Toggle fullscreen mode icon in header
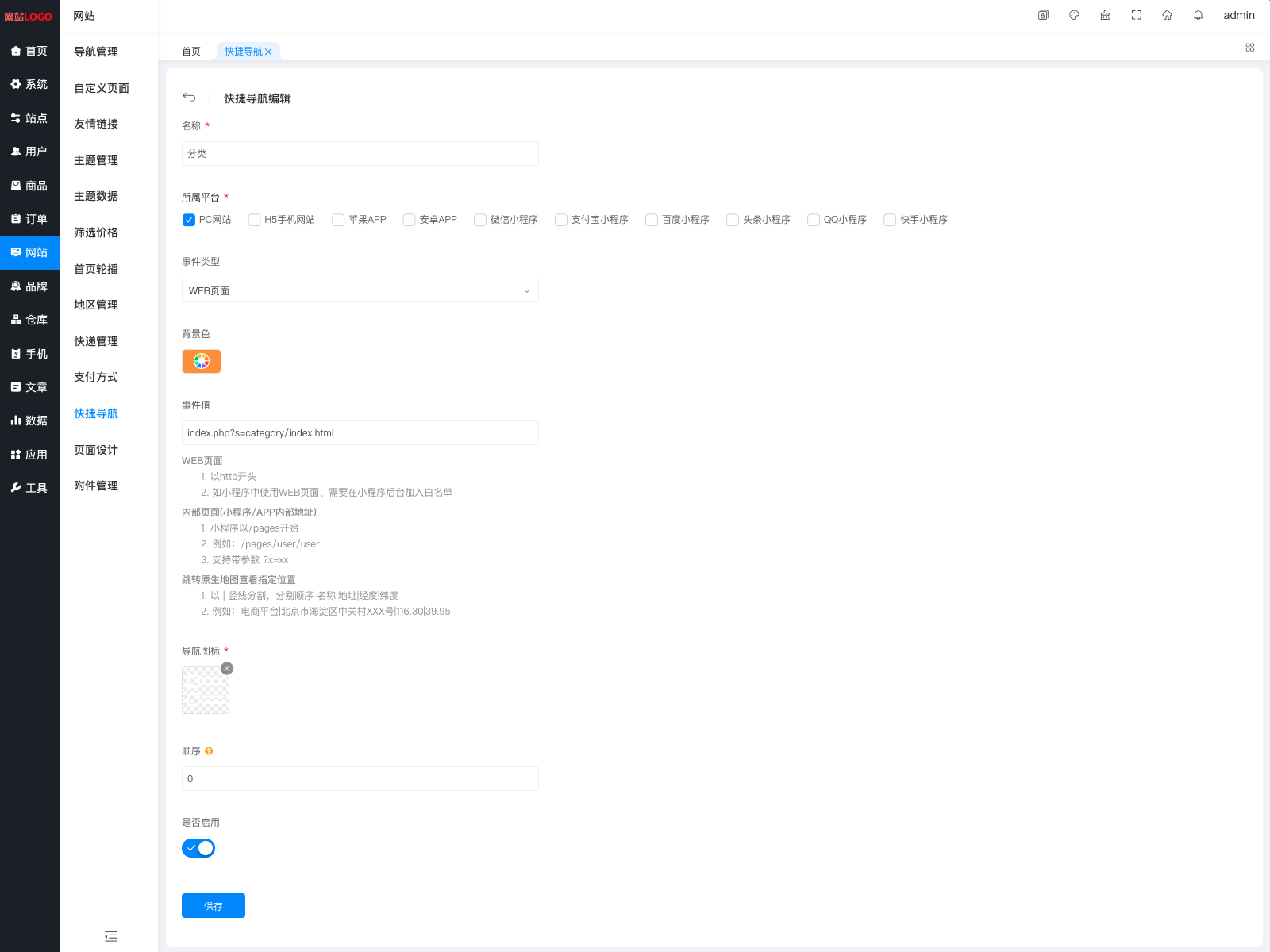The width and height of the screenshot is (1270, 952). 1136,15
